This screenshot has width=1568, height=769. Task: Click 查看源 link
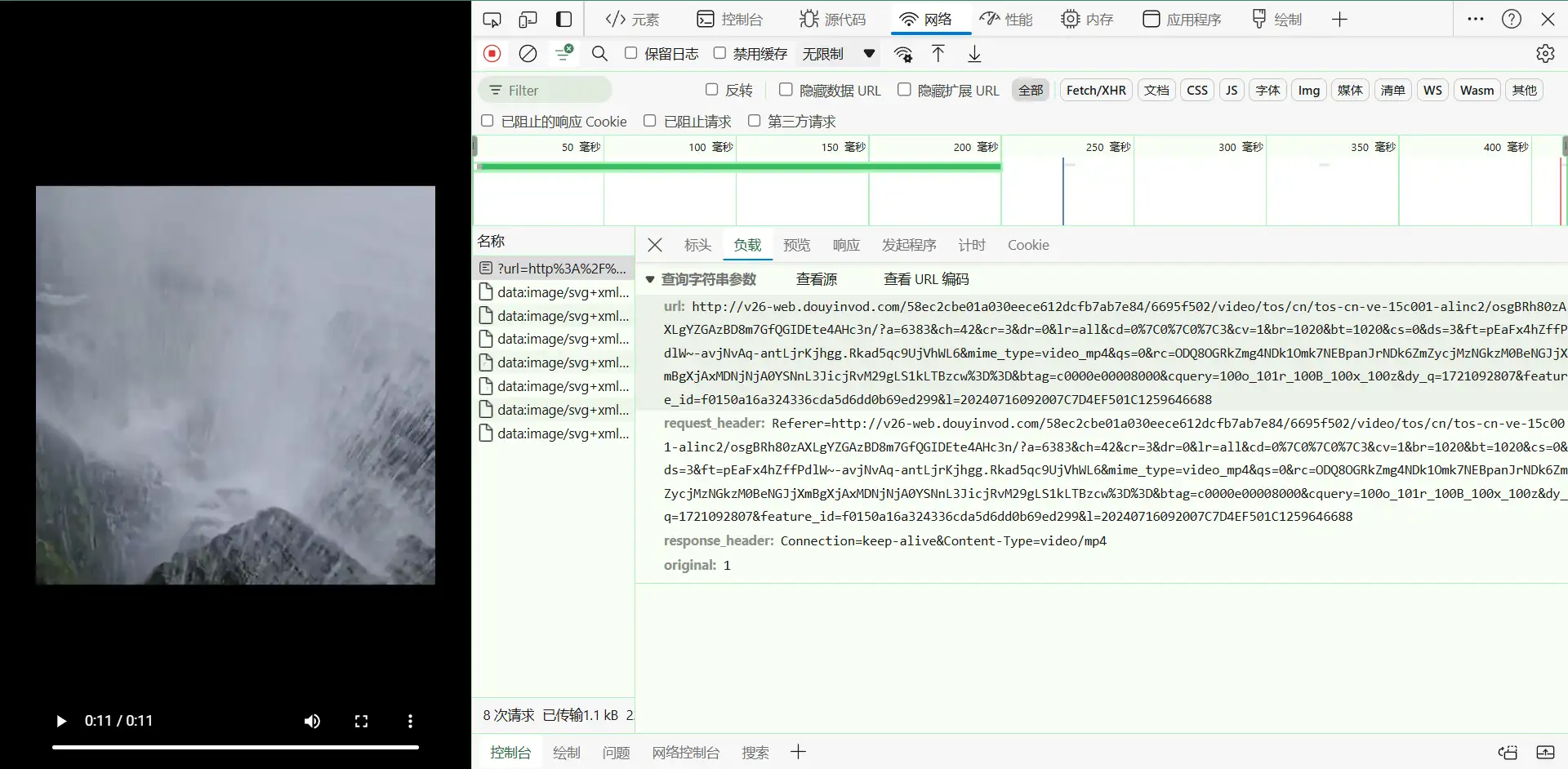[x=817, y=279]
